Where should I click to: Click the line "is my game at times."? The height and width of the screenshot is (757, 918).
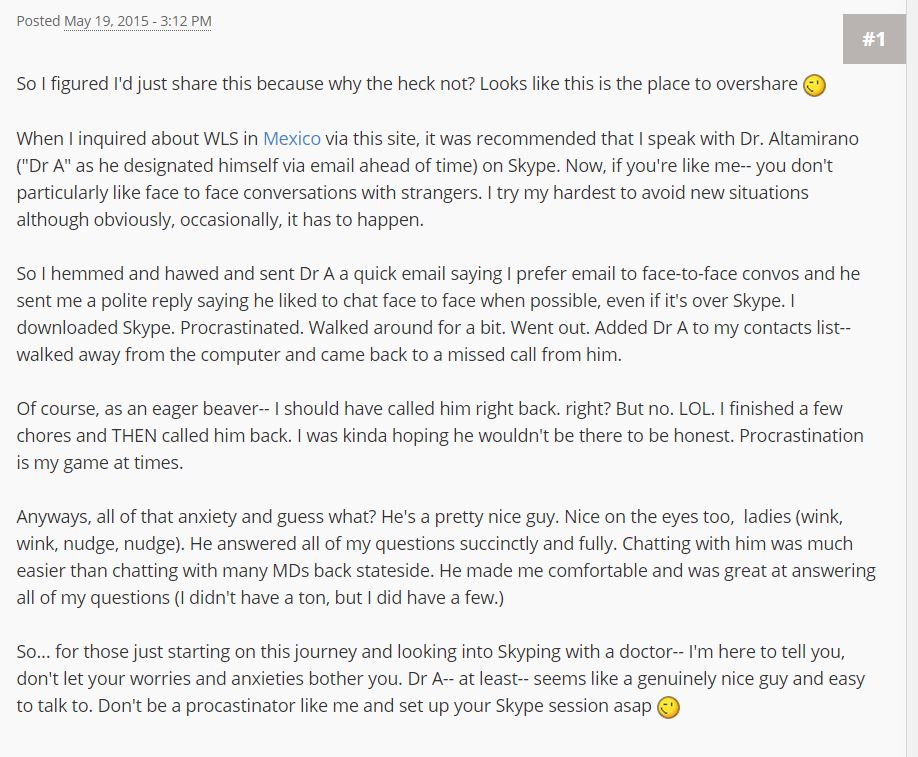coord(100,463)
